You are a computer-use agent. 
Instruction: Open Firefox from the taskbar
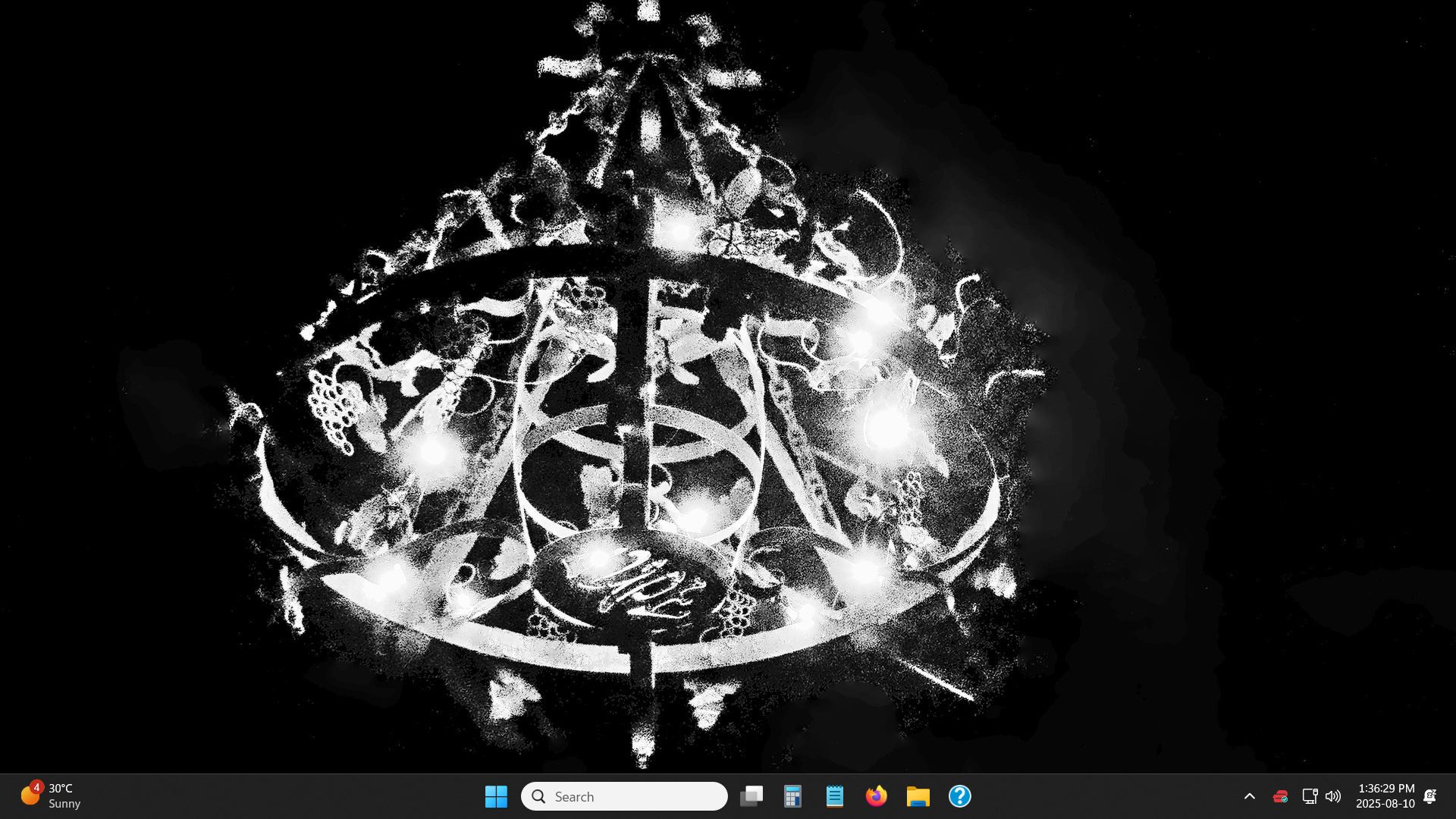pyautogui.click(x=876, y=797)
